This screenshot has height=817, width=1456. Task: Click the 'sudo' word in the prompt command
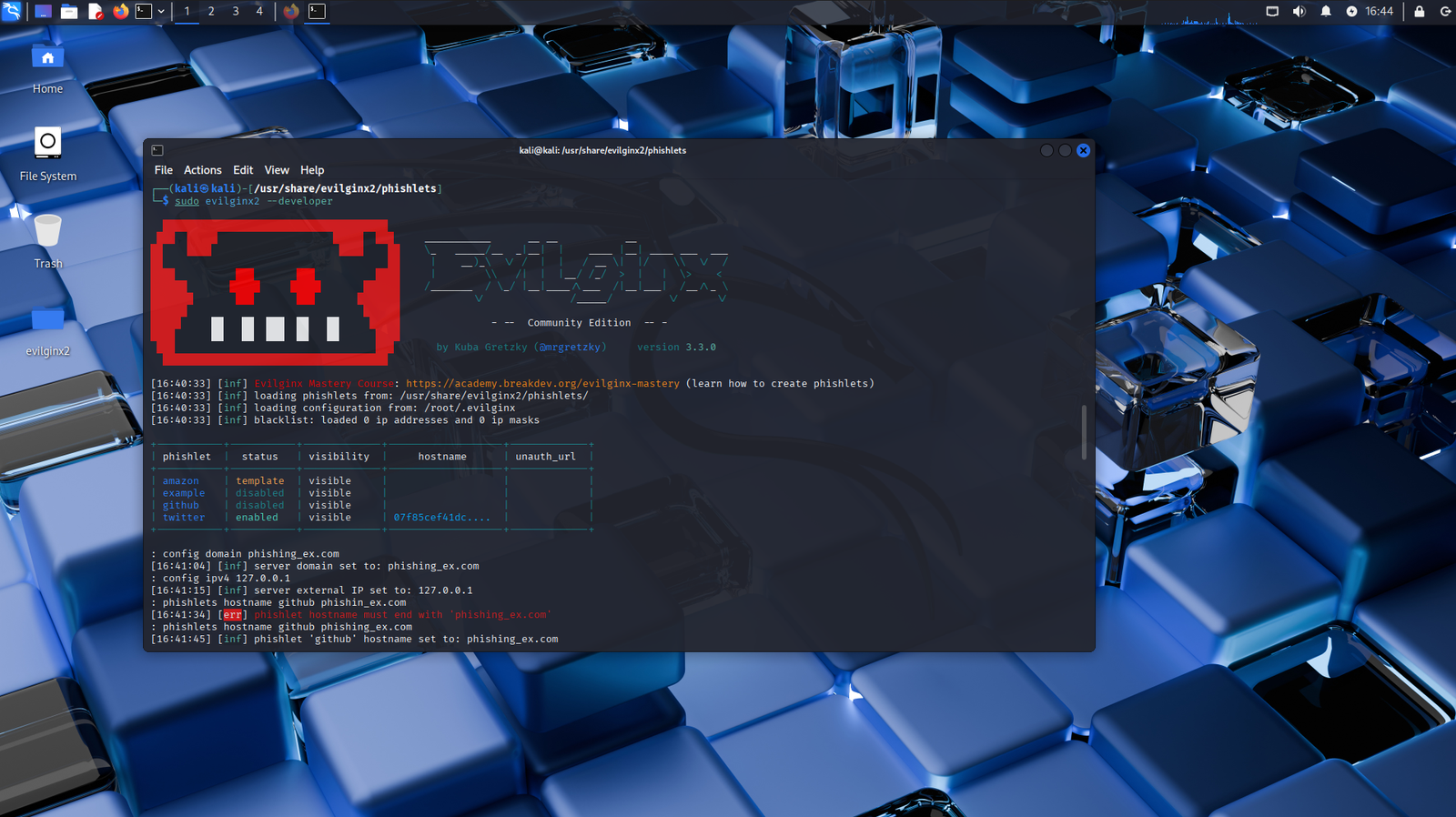click(x=187, y=201)
